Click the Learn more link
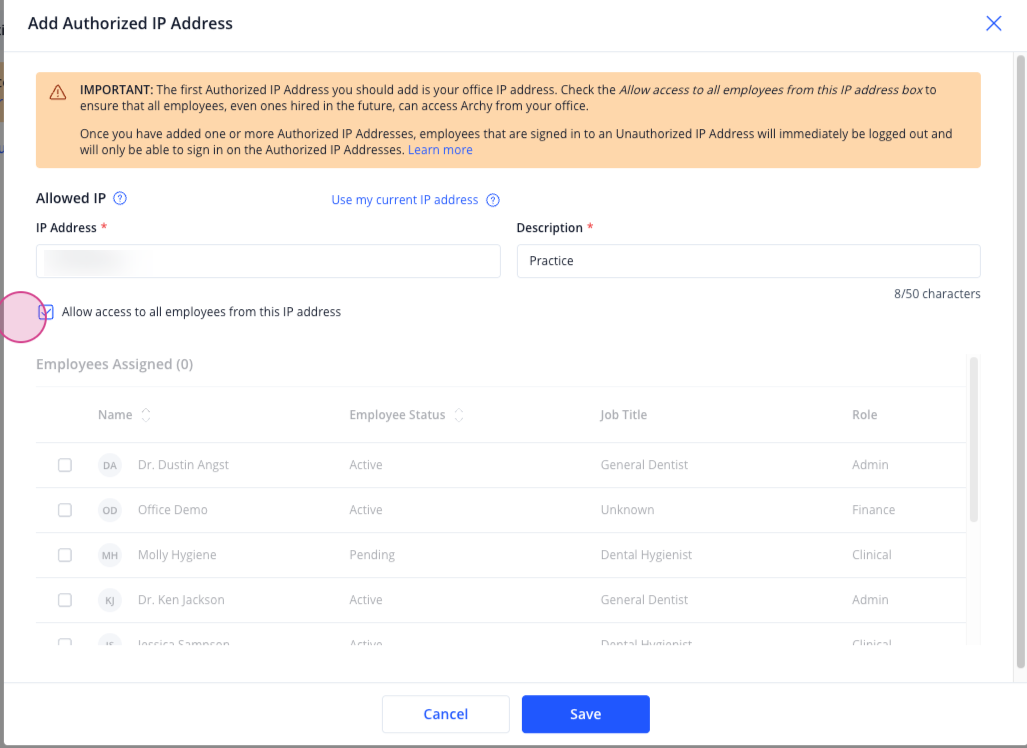1027x748 pixels. [440, 150]
